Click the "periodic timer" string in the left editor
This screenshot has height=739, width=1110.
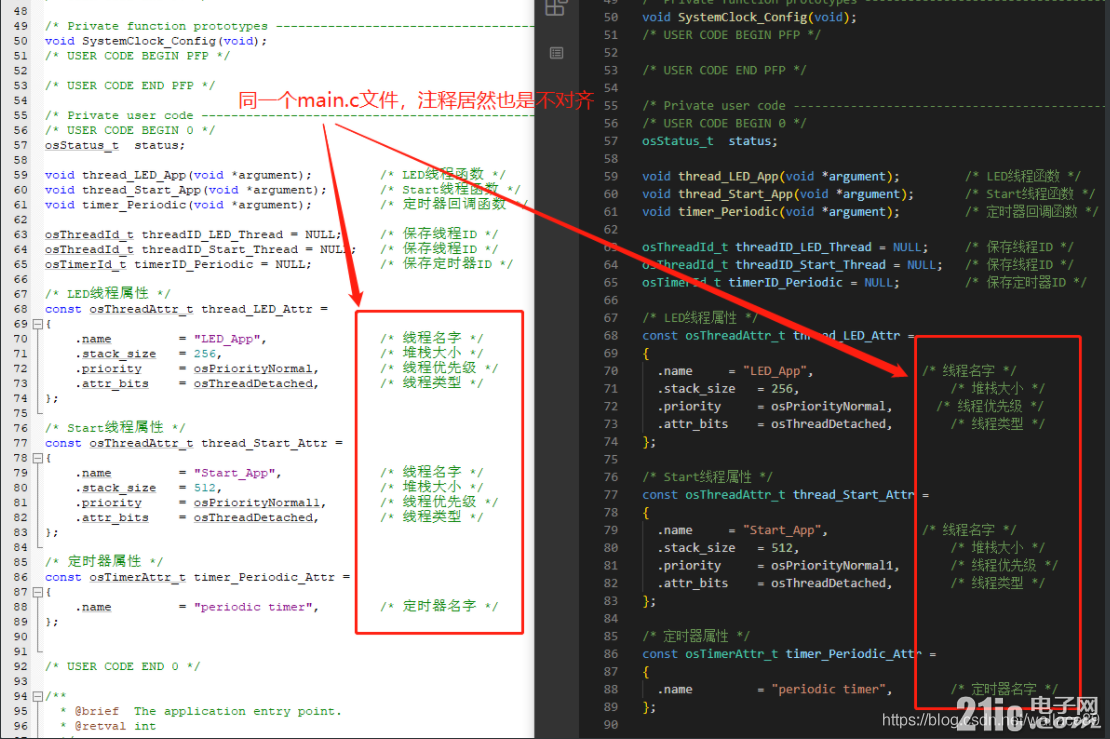point(253,607)
